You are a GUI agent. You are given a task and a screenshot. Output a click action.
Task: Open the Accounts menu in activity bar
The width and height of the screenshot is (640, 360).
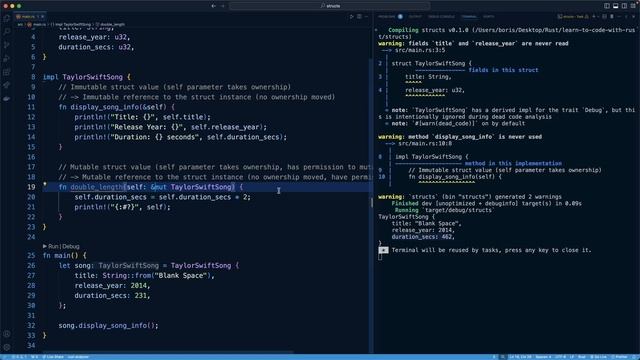click(x=7, y=334)
